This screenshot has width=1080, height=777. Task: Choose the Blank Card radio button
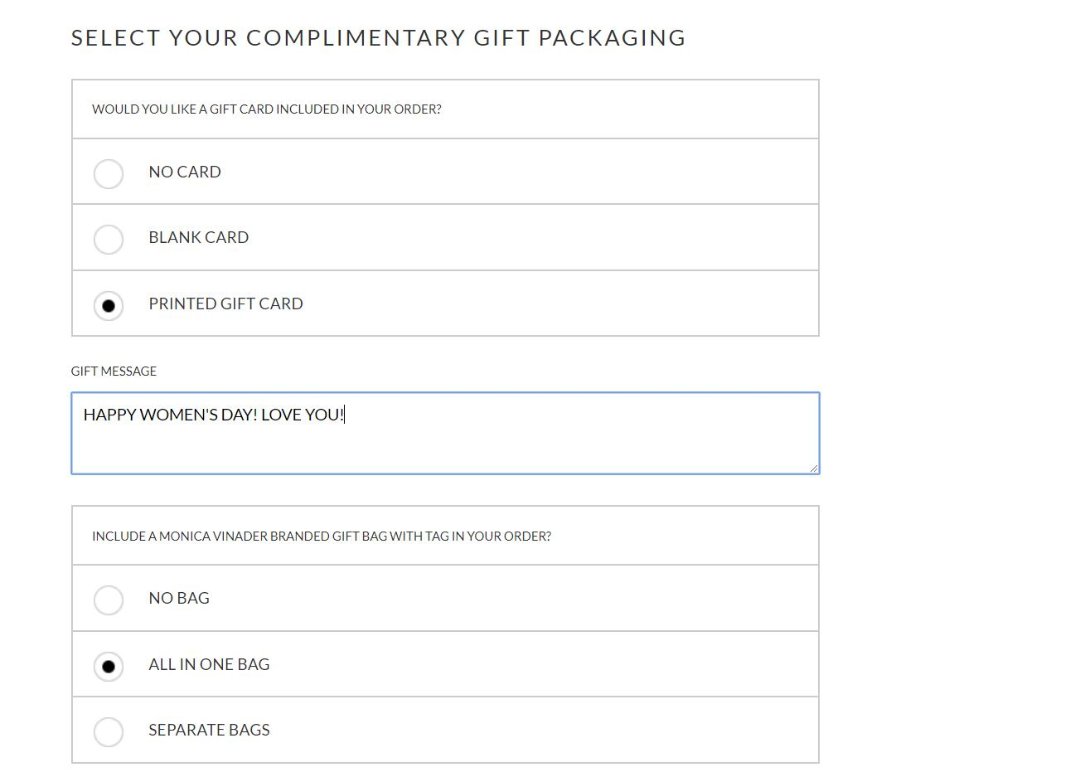(108, 239)
